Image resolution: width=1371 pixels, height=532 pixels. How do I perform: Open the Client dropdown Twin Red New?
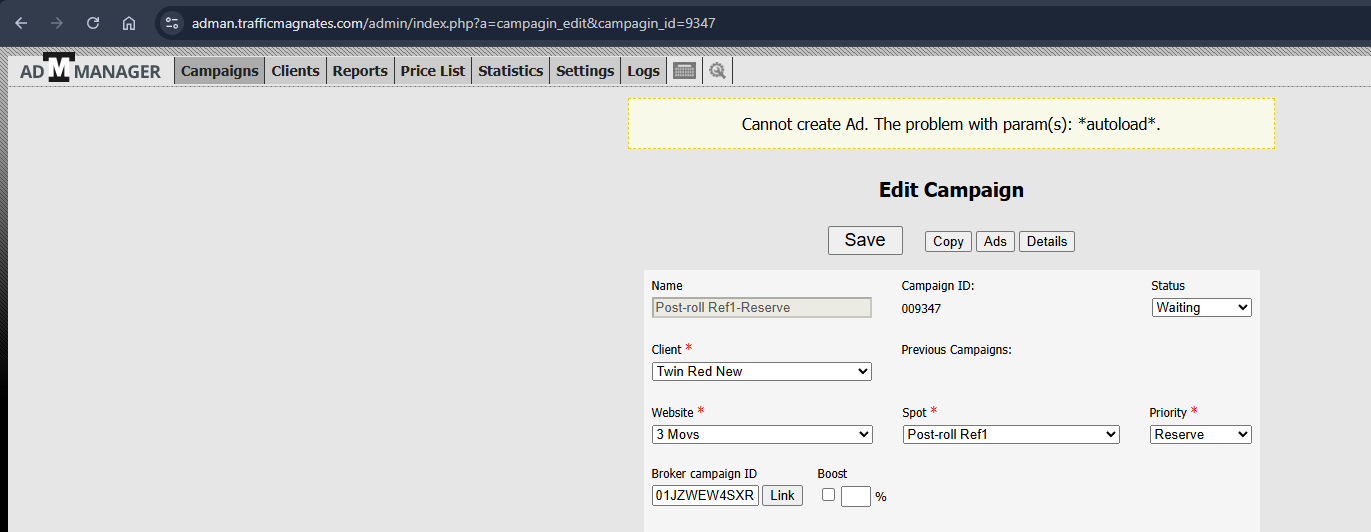(x=762, y=371)
